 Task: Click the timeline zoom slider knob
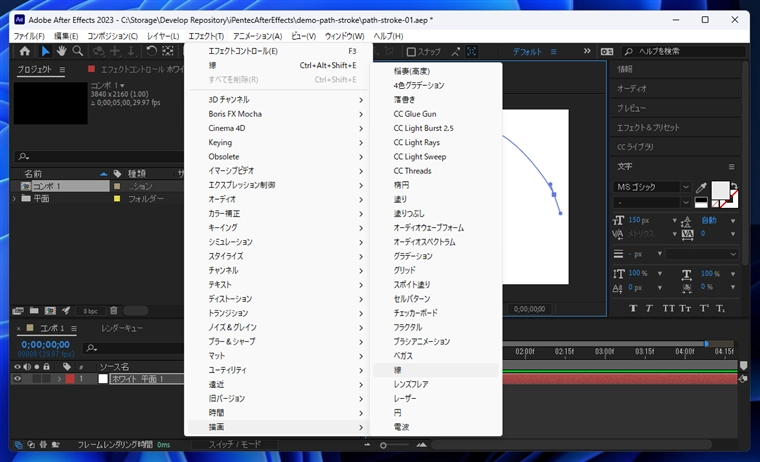383,445
